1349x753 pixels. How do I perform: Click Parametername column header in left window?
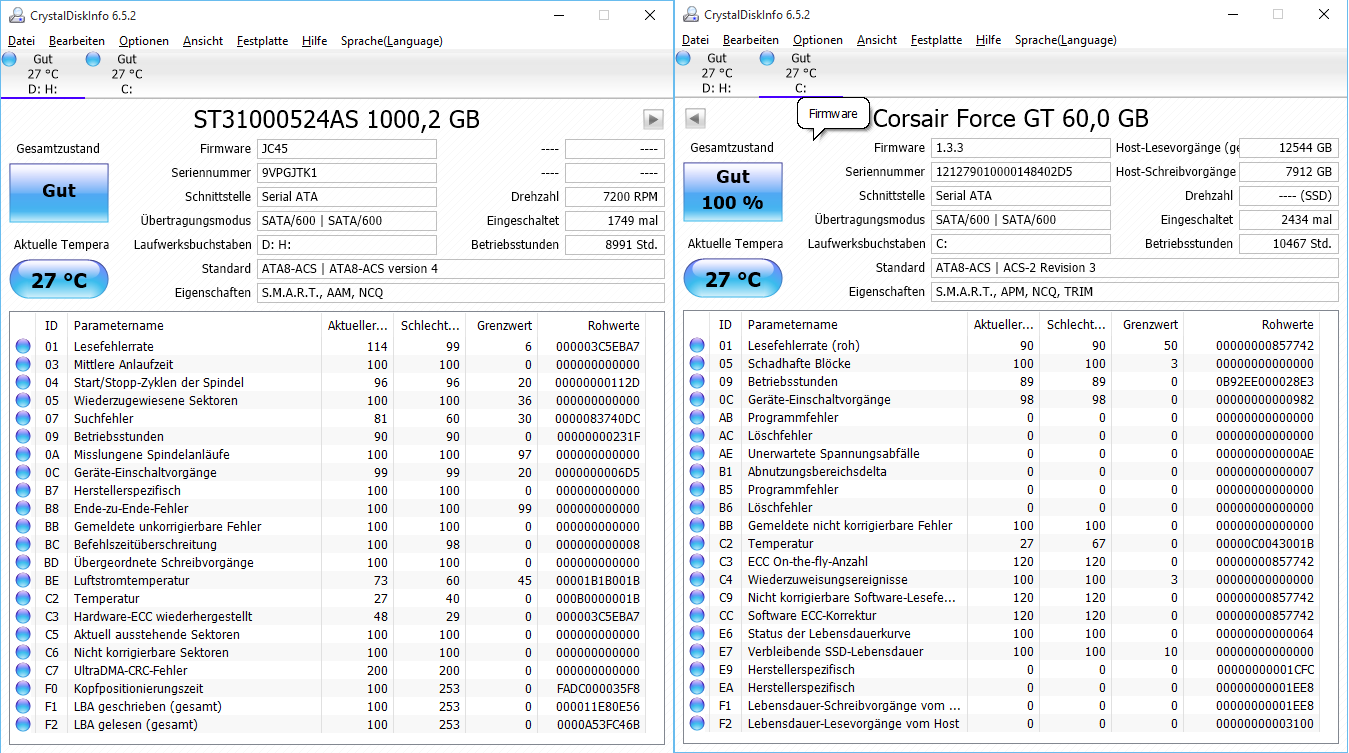118,326
